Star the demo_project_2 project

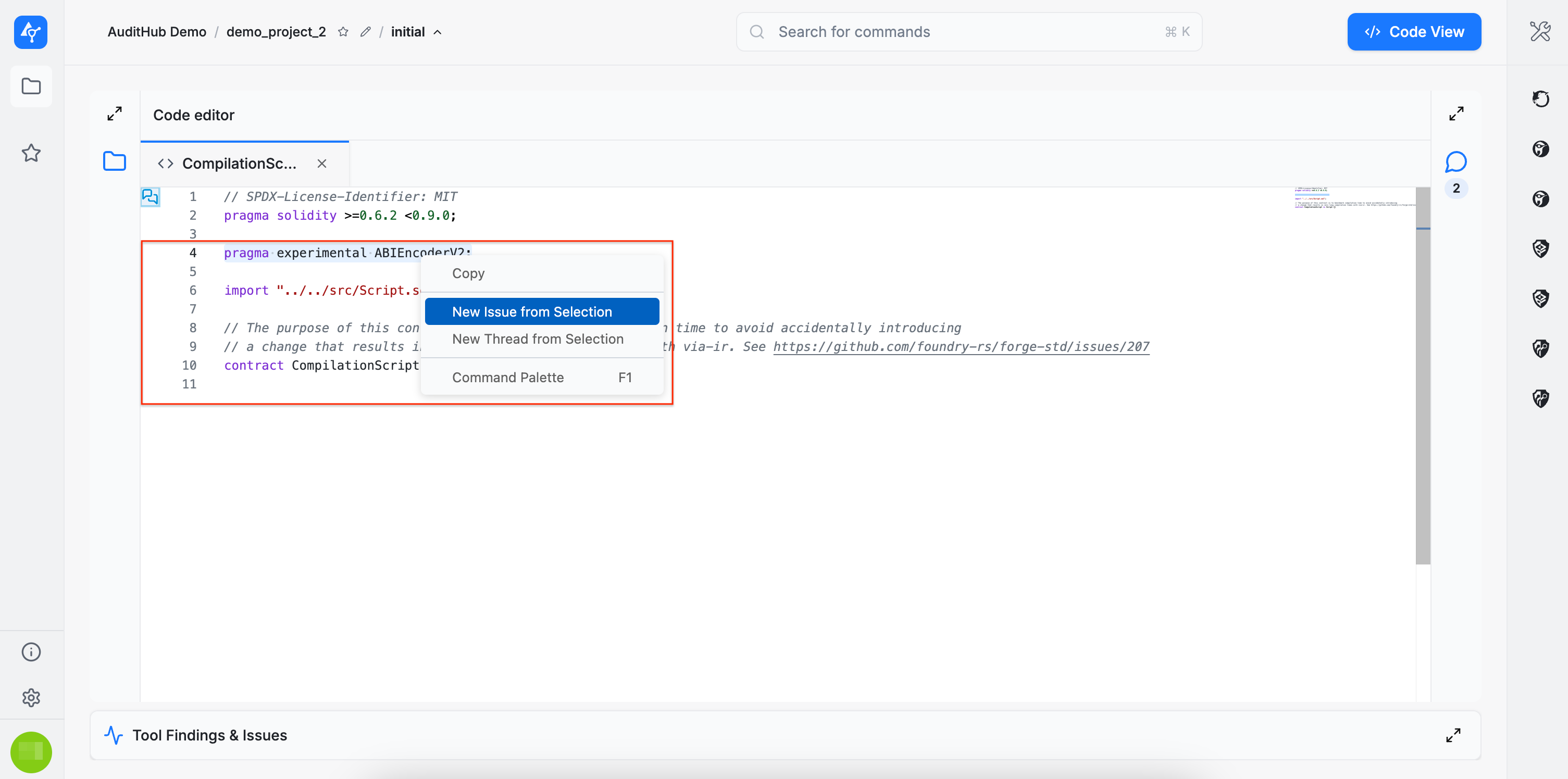[x=343, y=32]
